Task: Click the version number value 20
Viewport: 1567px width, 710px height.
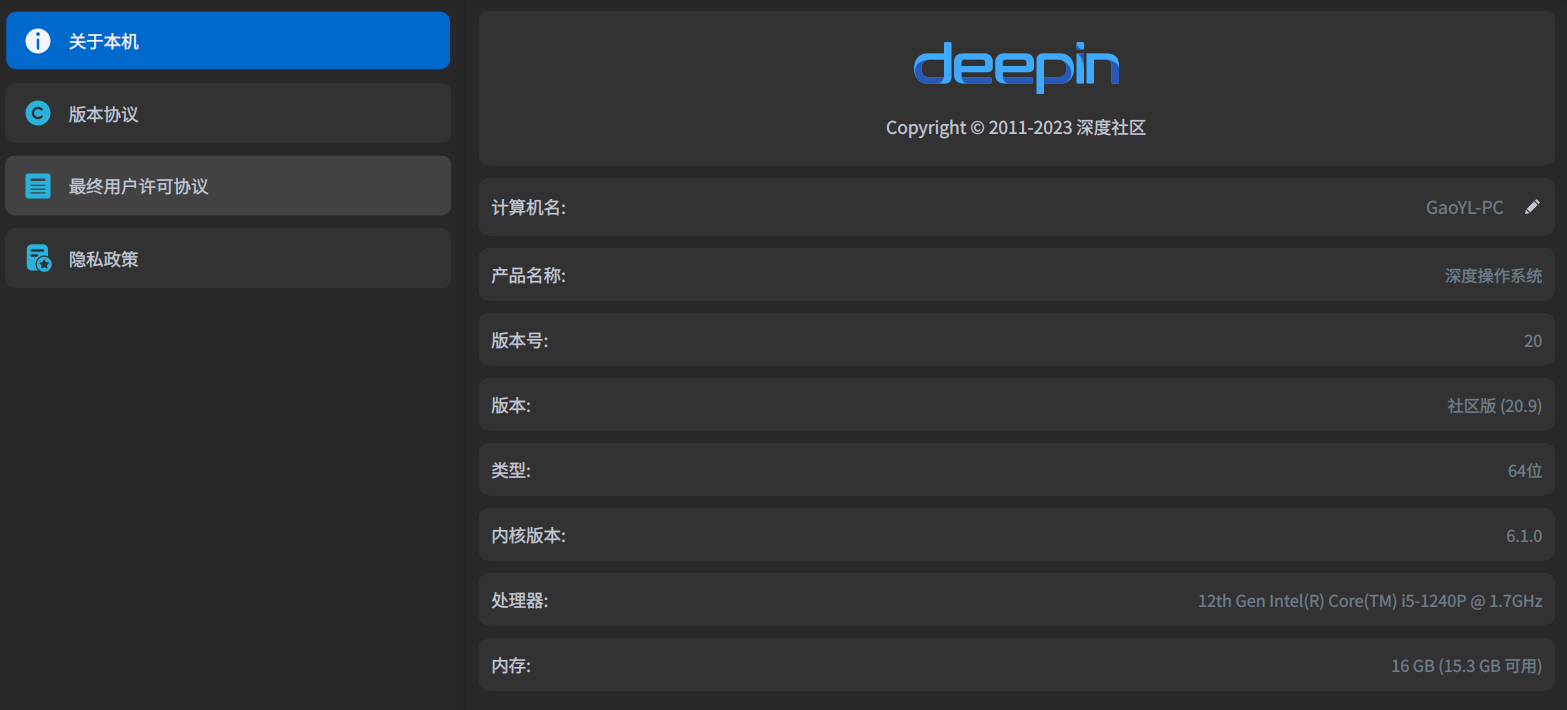Action: click(1533, 341)
